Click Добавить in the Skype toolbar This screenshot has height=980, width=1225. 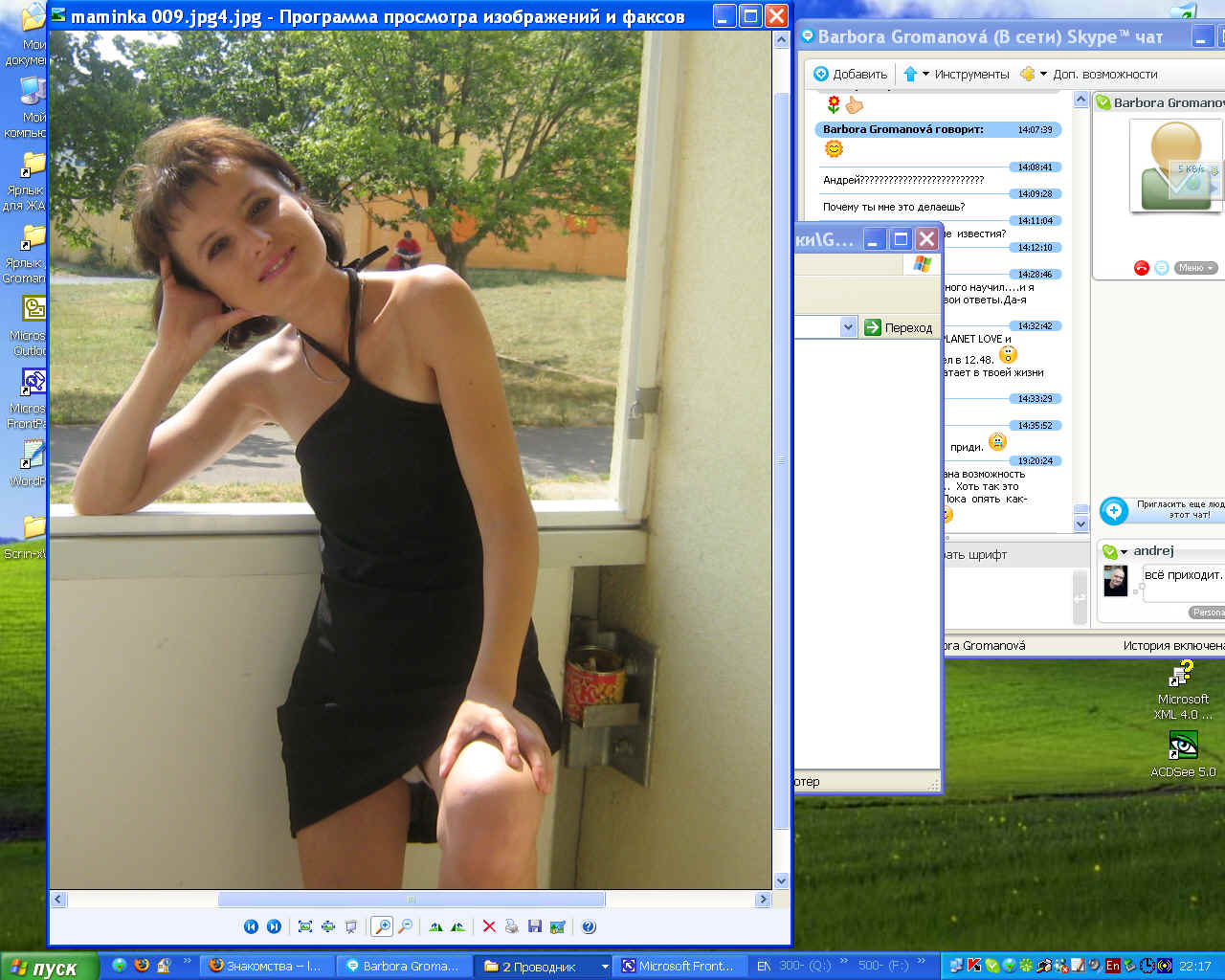[851, 74]
